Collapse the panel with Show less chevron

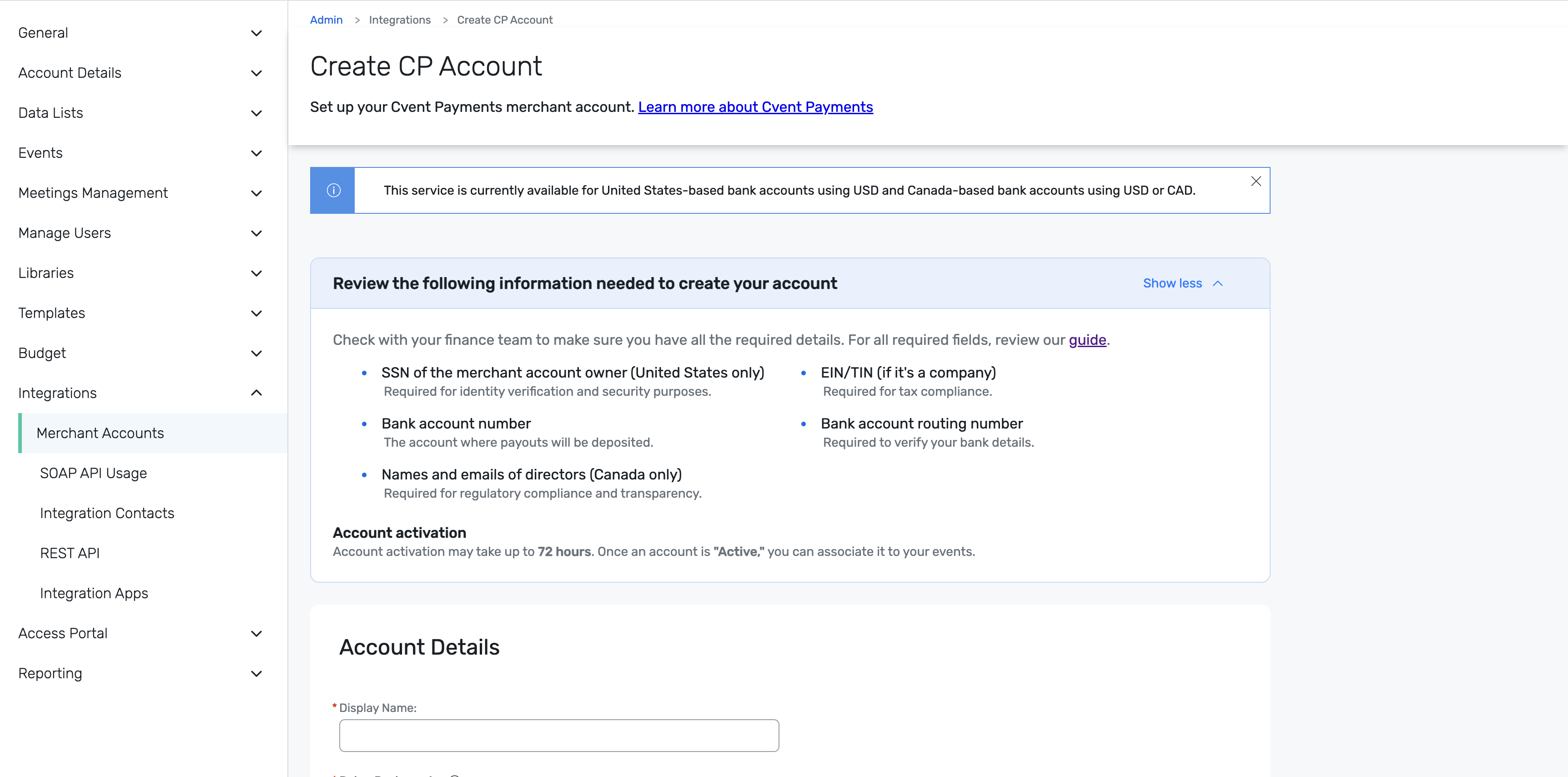coord(1217,283)
